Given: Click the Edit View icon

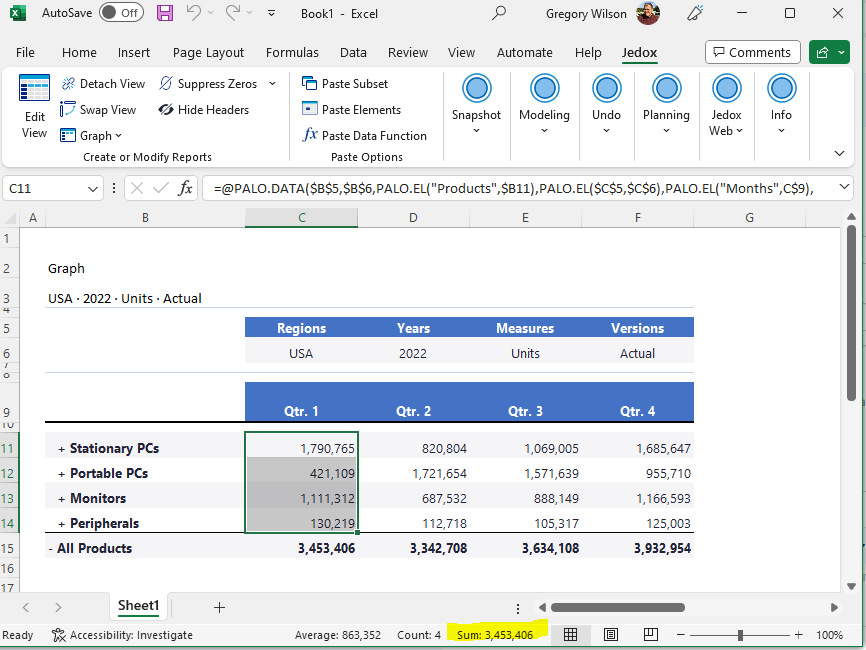Looking at the screenshot, I should point(34,90).
